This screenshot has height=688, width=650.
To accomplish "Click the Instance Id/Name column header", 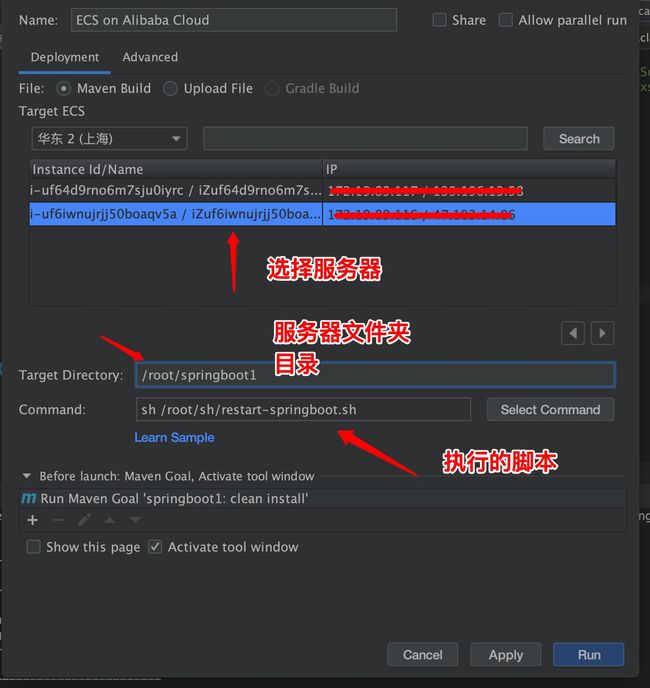I will pyautogui.click(x=176, y=169).
